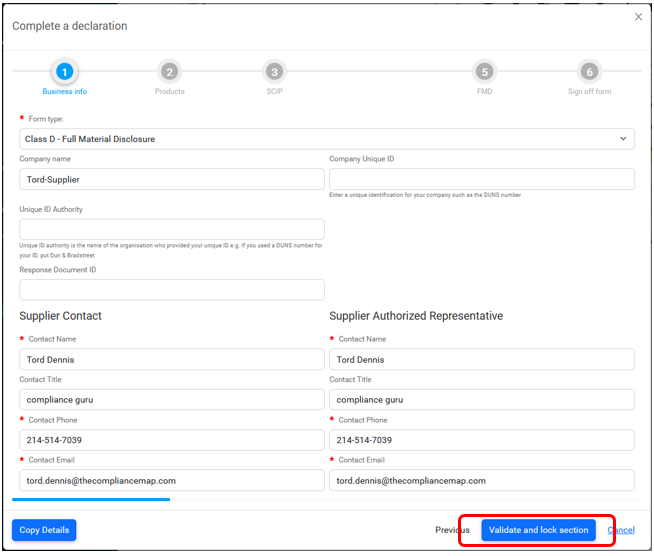Image resolution: width=654 pixels, height=556 pixels.
Task: Click Validate and lock section button
Action: click(x=538, y=530)
